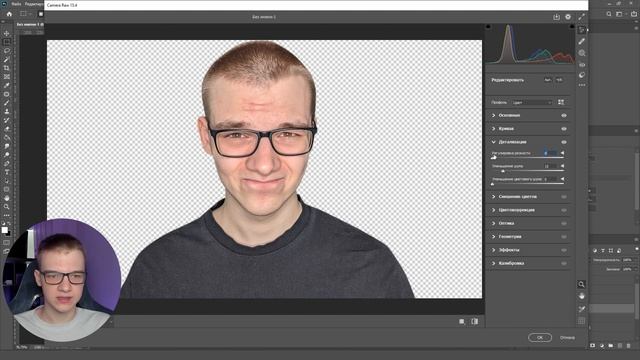Select the Frame tool
Screen dimensions: 640x360
coord(7,76)
